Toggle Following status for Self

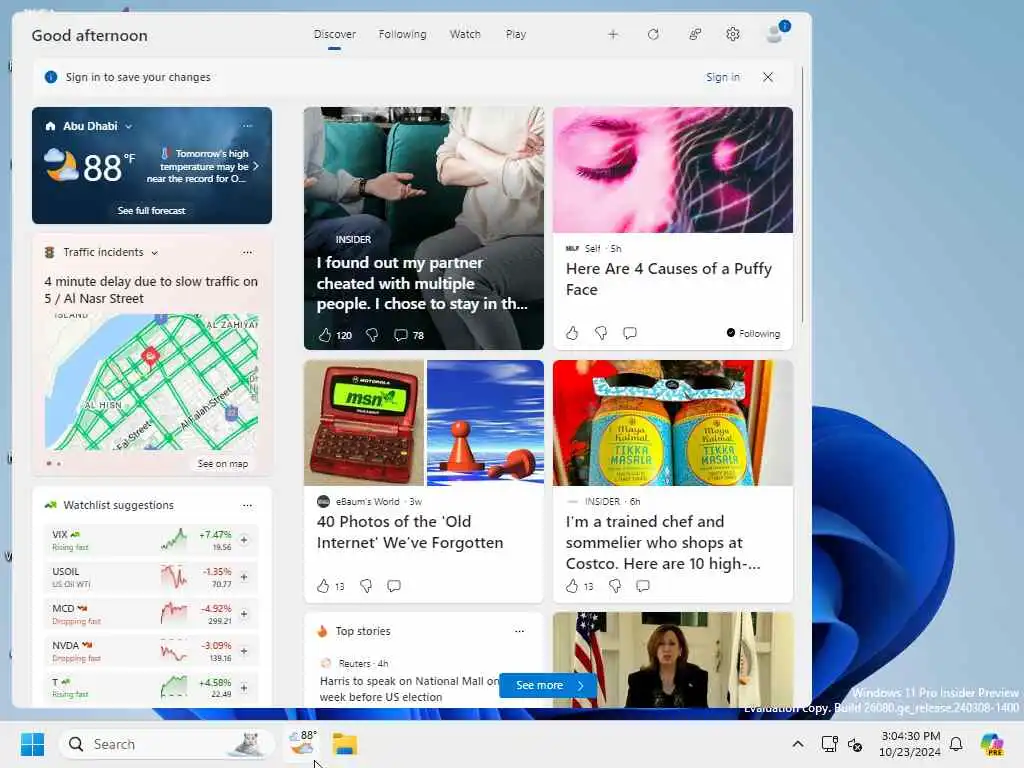(753, 333)
